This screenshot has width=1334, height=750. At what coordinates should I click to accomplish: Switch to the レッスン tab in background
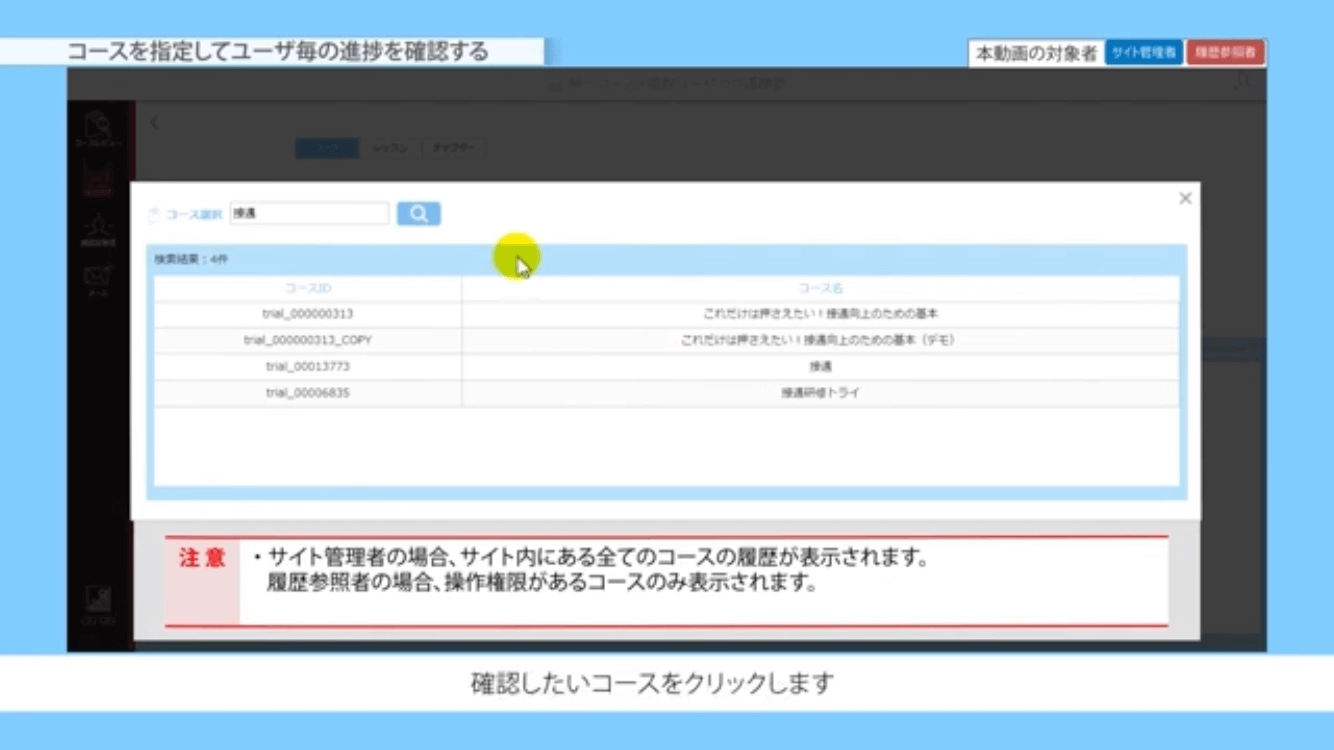pyautogui.click(x=390, y=148)
